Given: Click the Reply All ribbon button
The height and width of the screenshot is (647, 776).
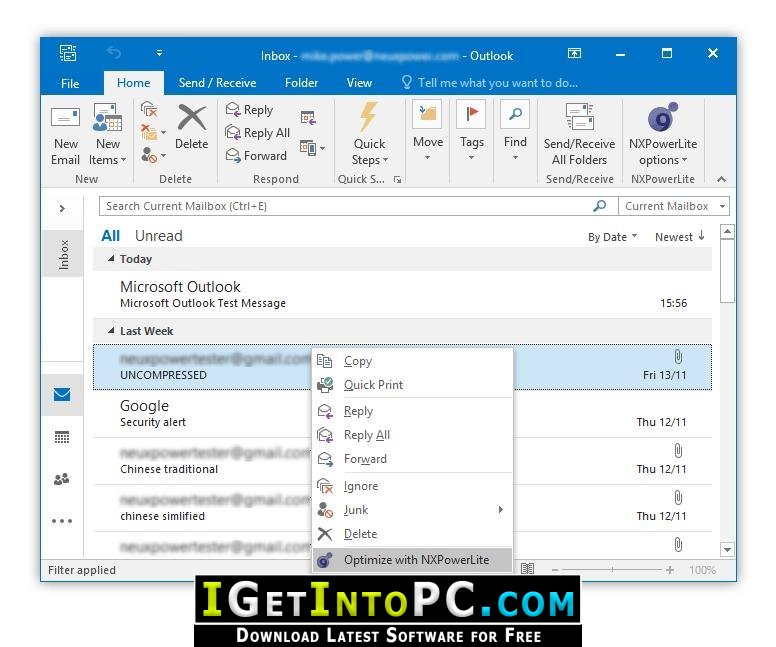Looking at the screenshot, I should pyautogui.click(x=257, y=133).
